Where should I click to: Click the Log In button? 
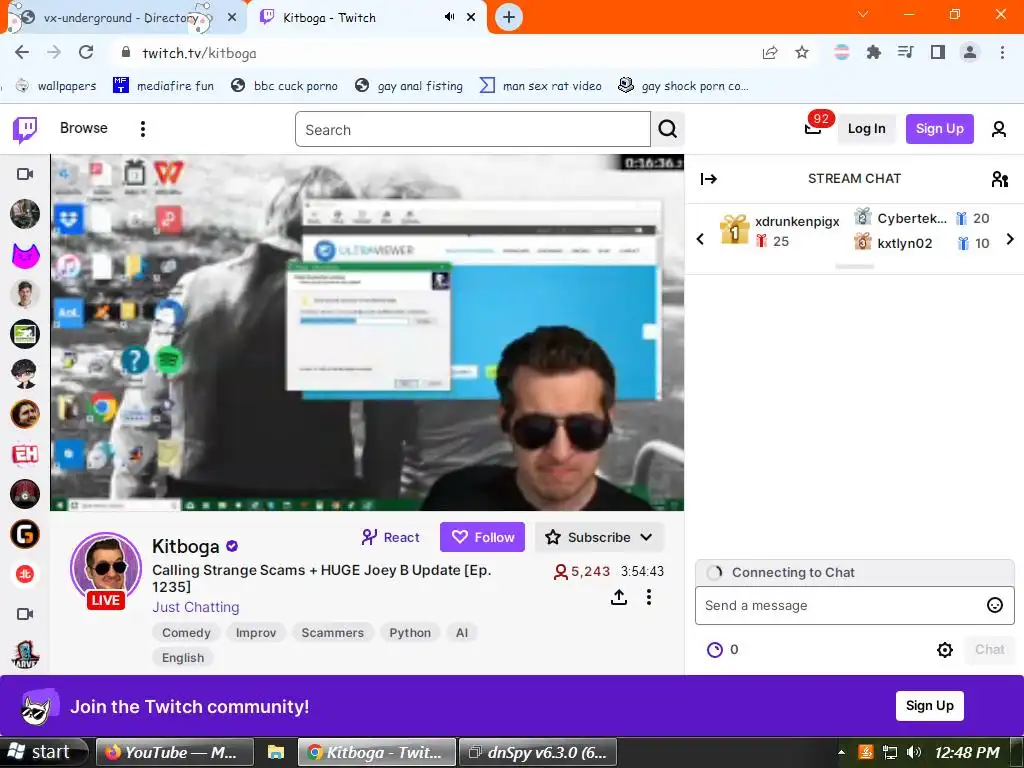(x=867, y=129)
